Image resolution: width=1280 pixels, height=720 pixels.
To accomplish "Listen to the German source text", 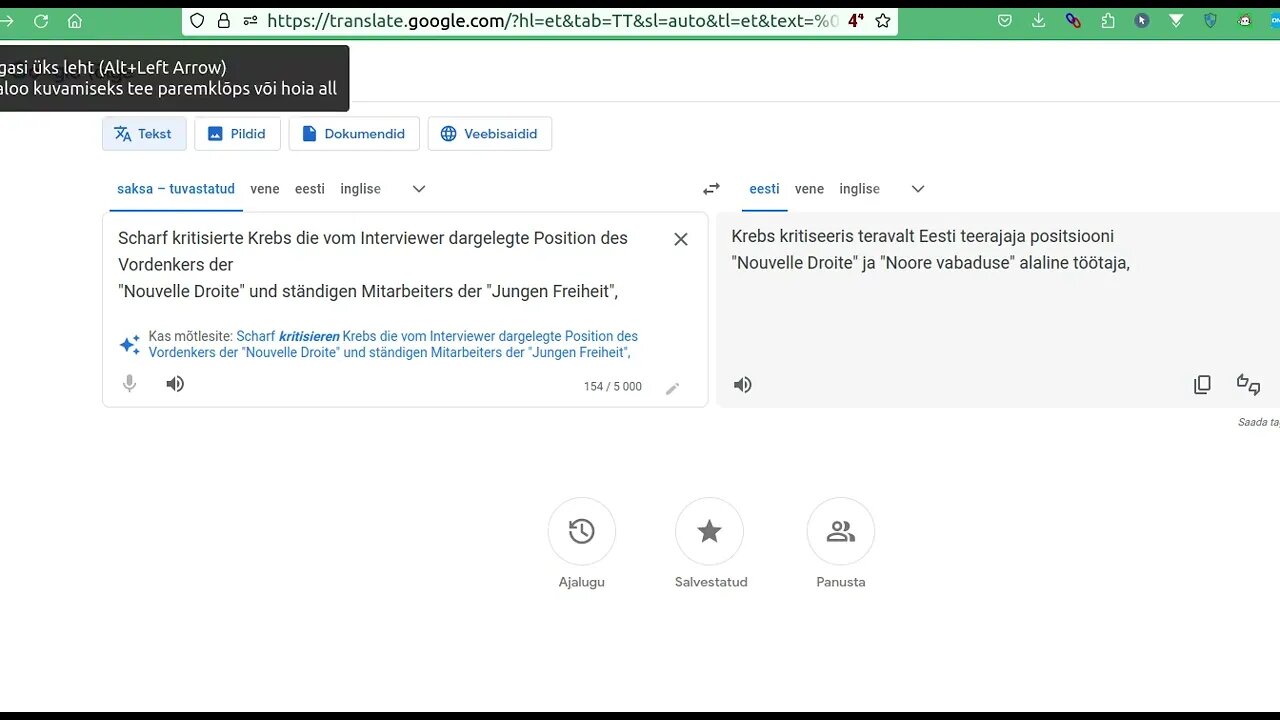I will (x=175, y=384).
